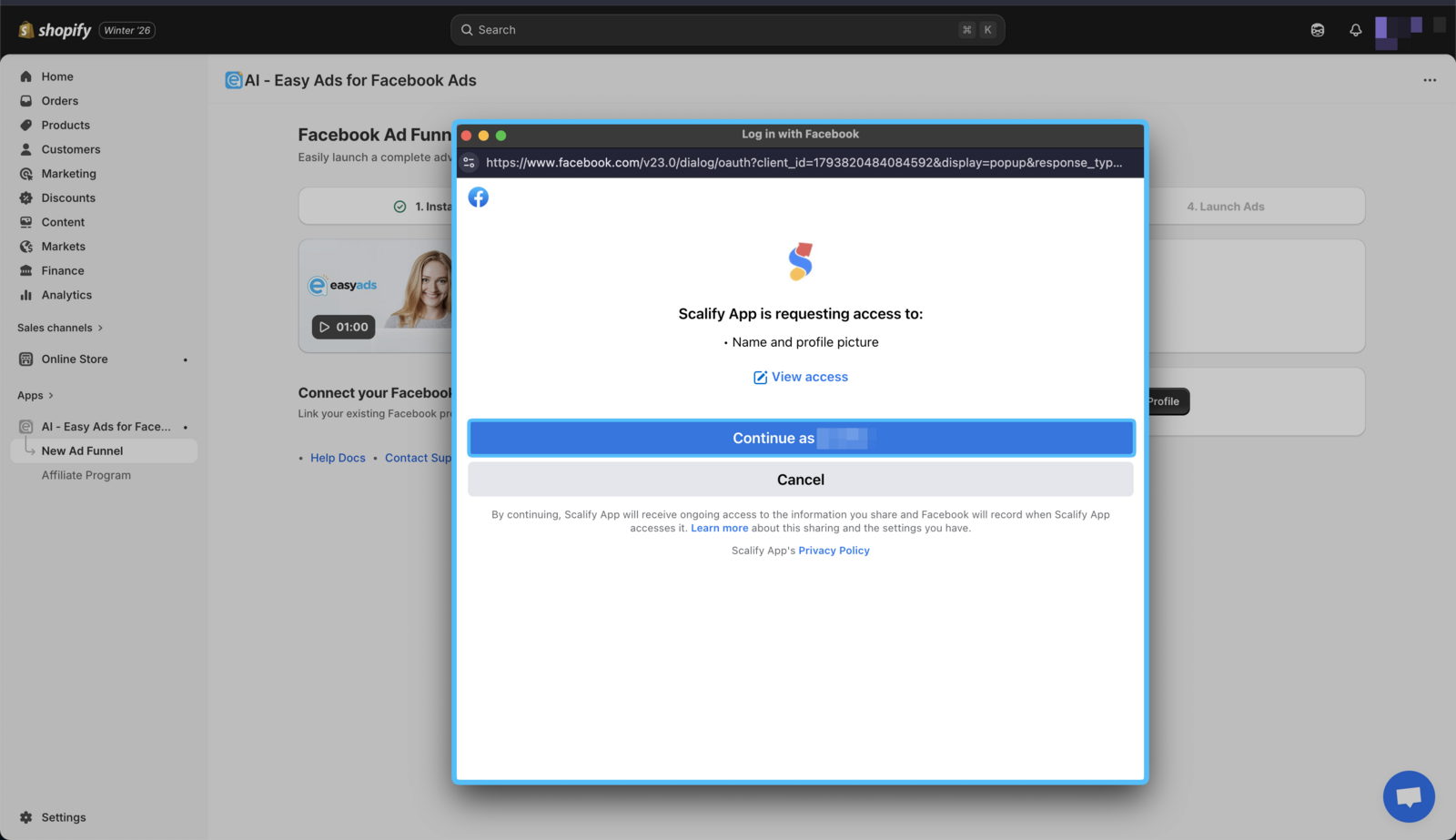Go to Orders in sidebar
This screenshot has height=840, width=1456.
point(59,101)
